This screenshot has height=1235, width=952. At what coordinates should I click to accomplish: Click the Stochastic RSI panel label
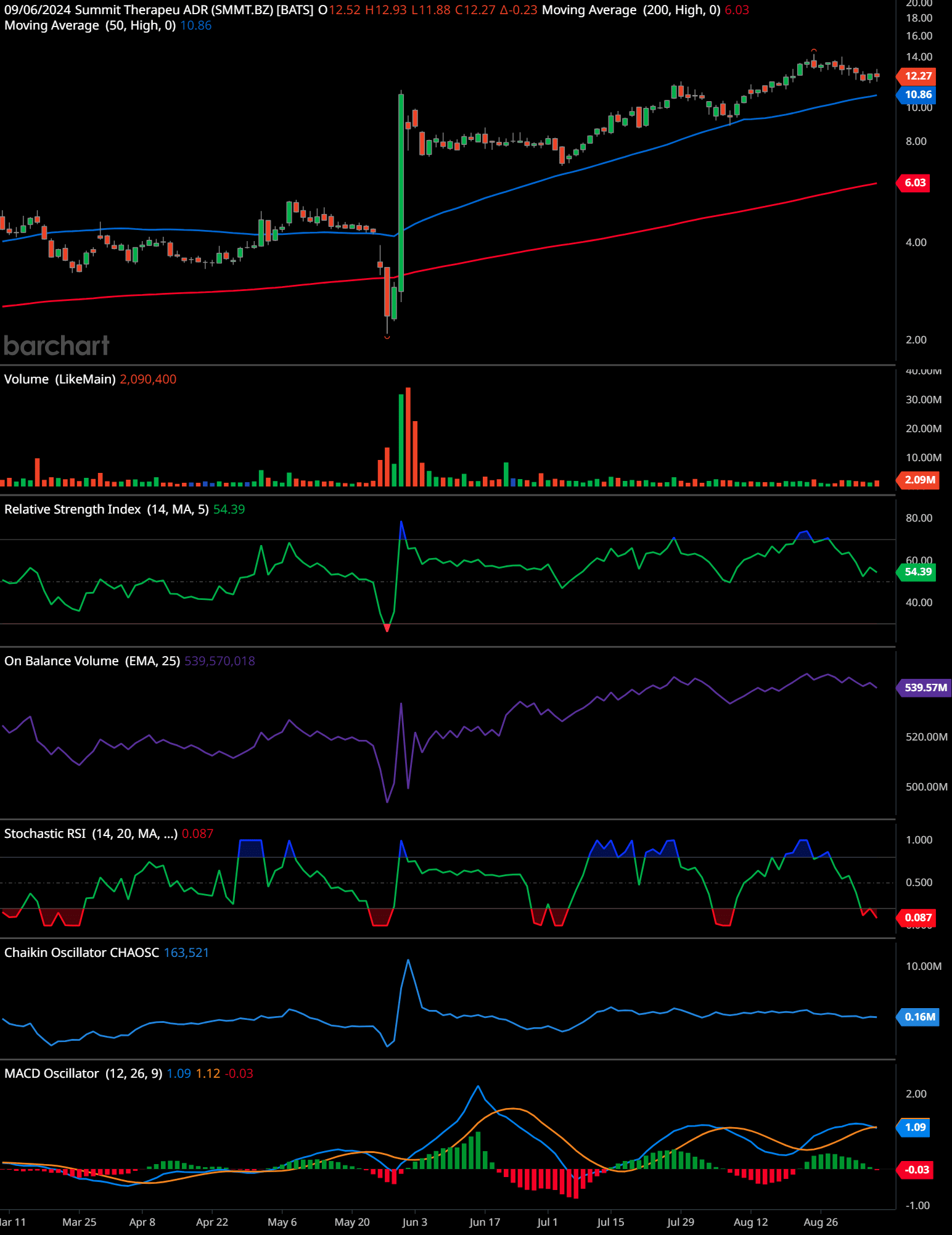pos(91,834)
